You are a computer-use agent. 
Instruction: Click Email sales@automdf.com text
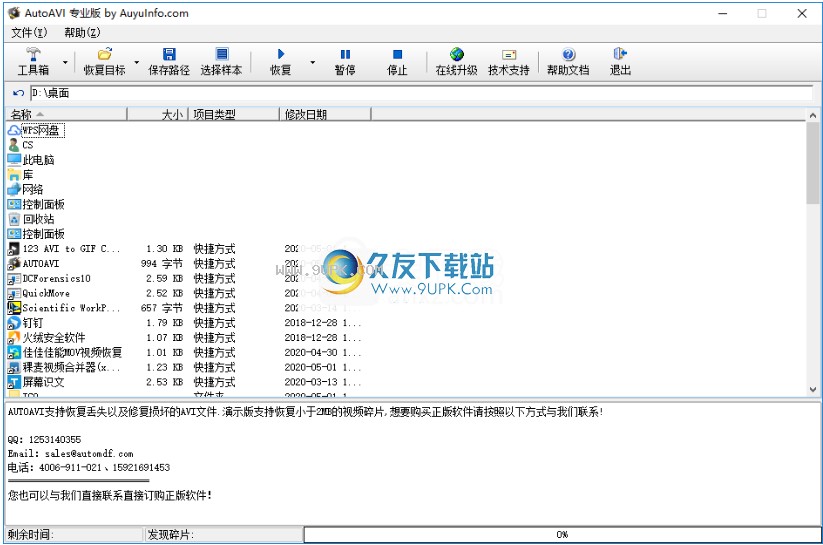[70, 453]
